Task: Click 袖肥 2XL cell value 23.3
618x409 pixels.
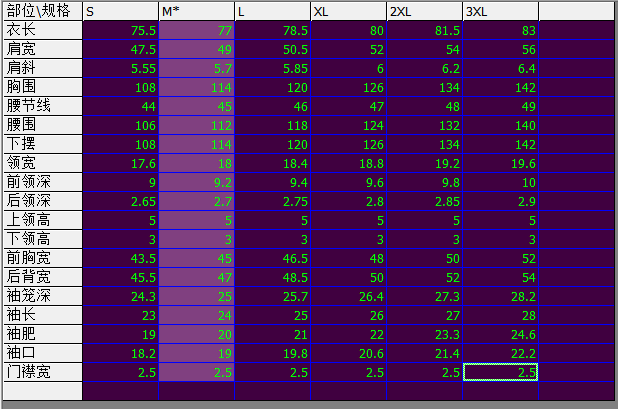Action: pos(425,334)
